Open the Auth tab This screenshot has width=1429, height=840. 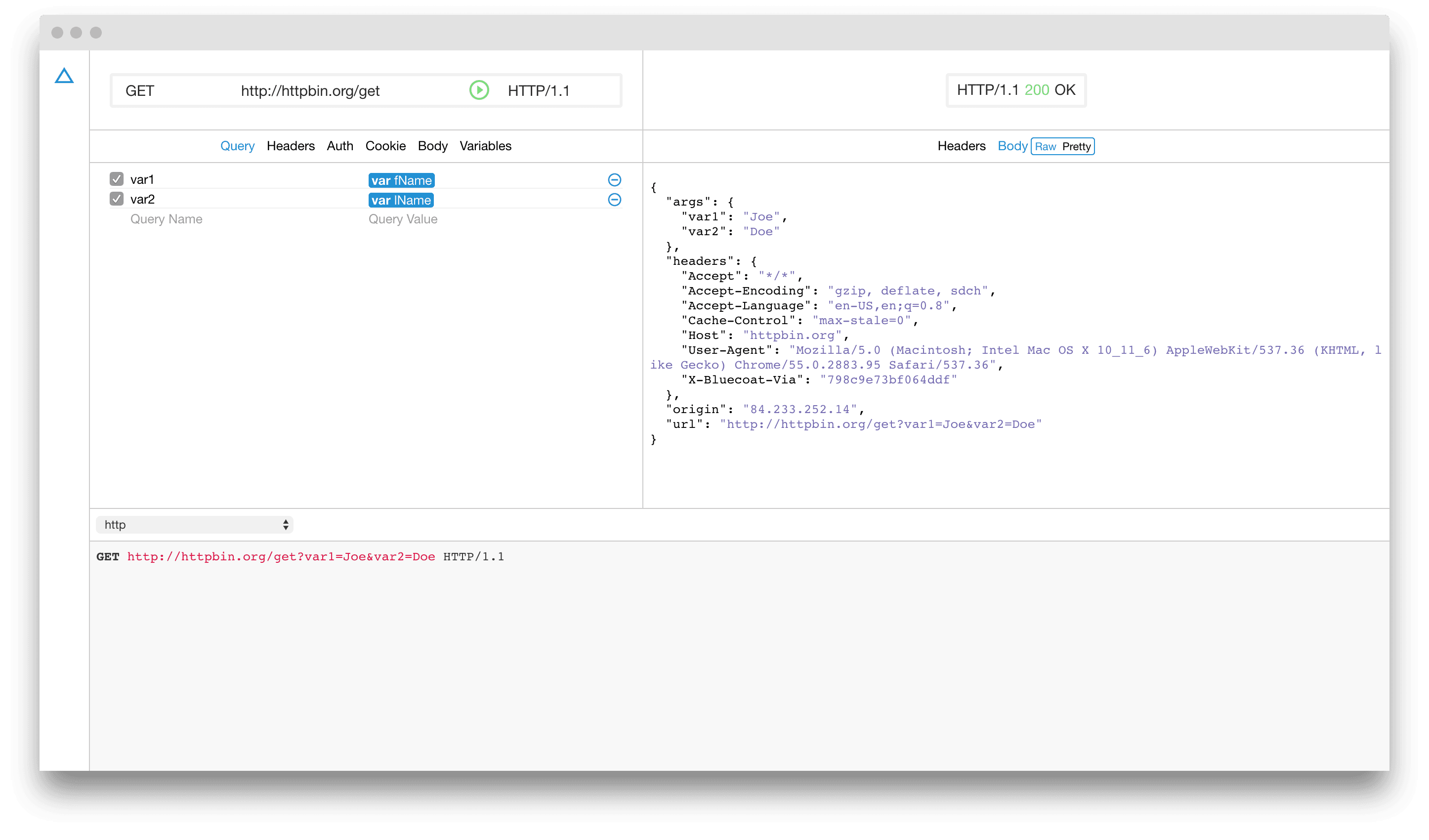tap(339, 146)
